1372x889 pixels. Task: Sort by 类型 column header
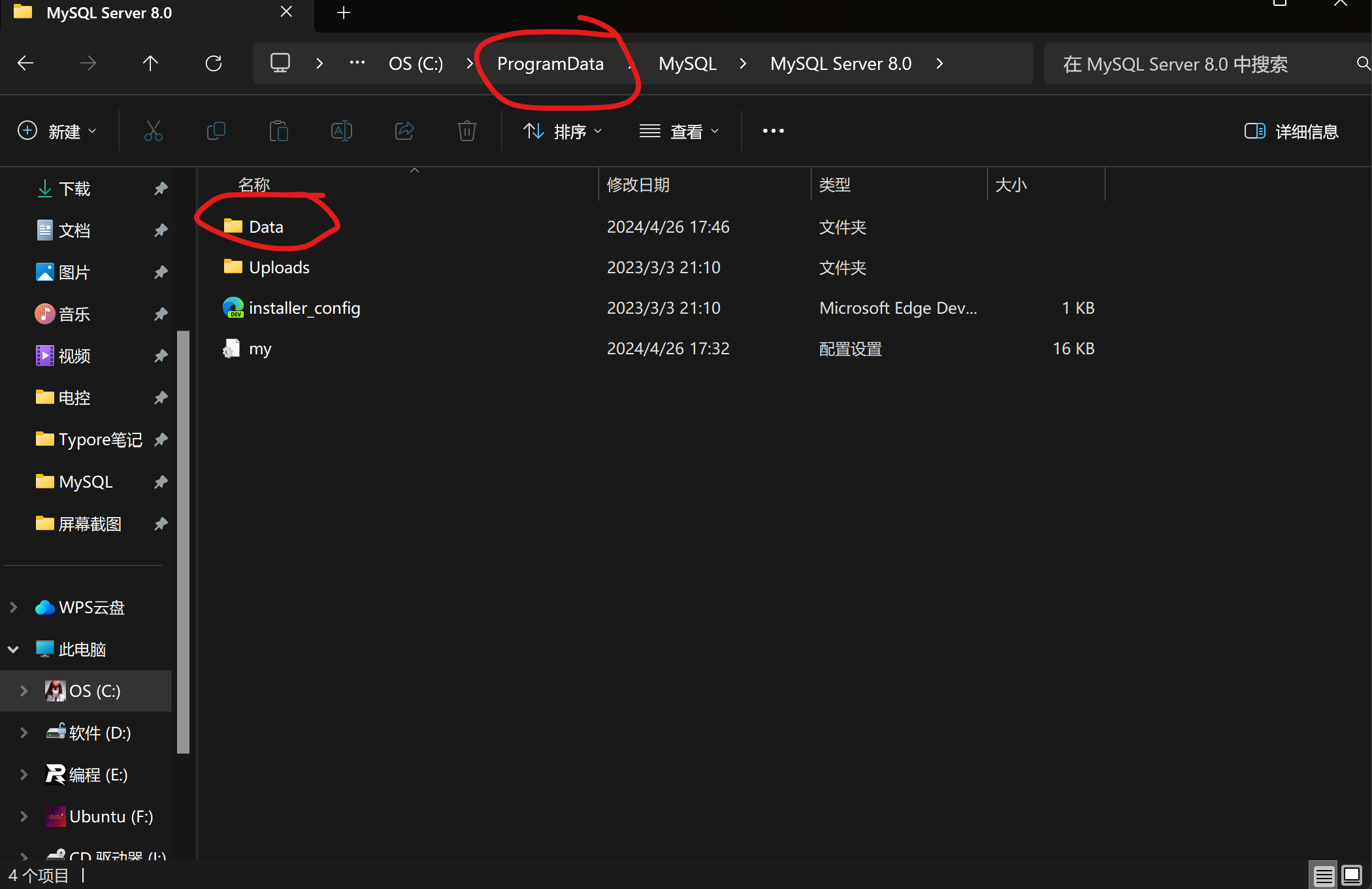pos(835,185)
